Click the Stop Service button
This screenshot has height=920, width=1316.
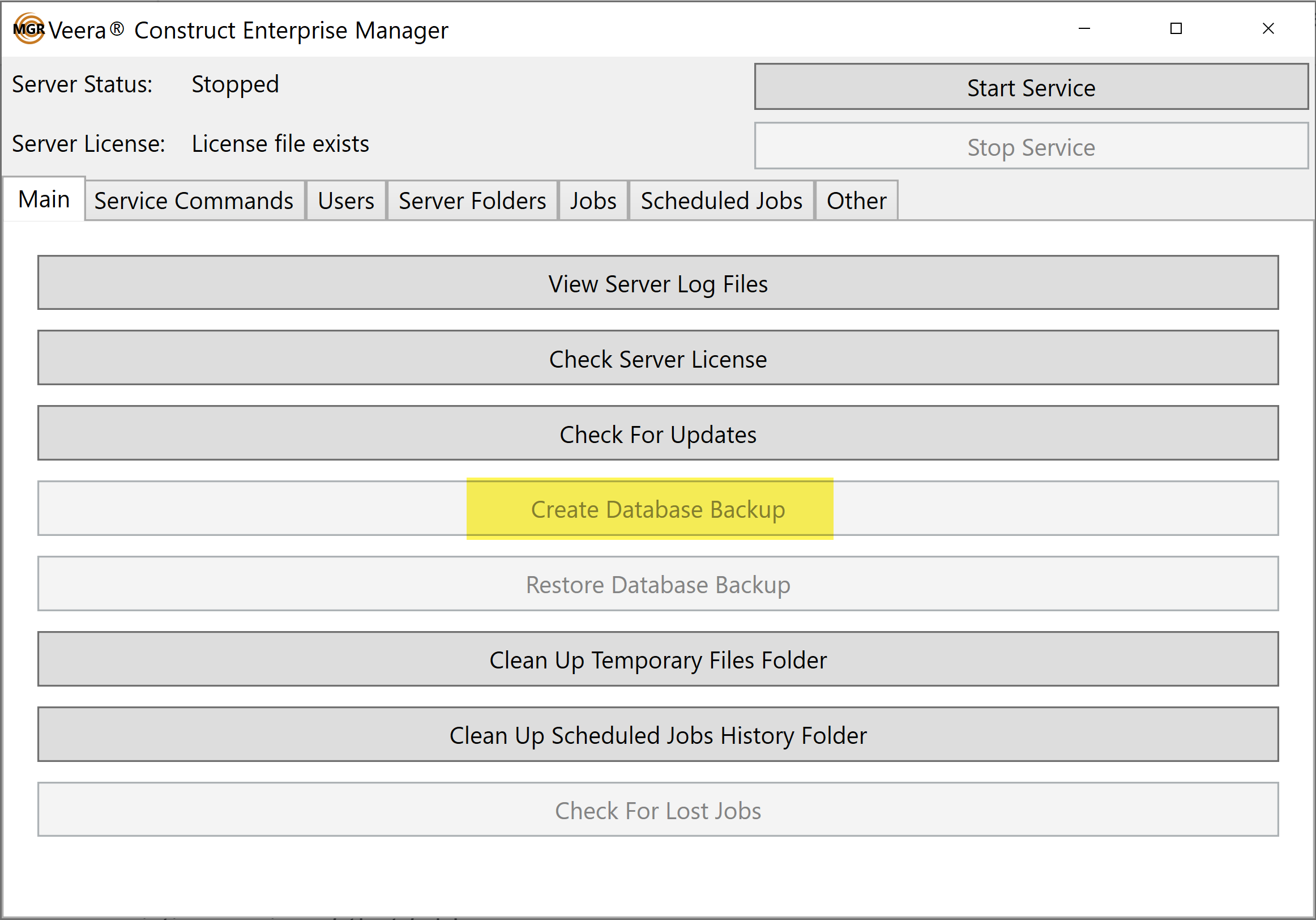pos(1031,146)
